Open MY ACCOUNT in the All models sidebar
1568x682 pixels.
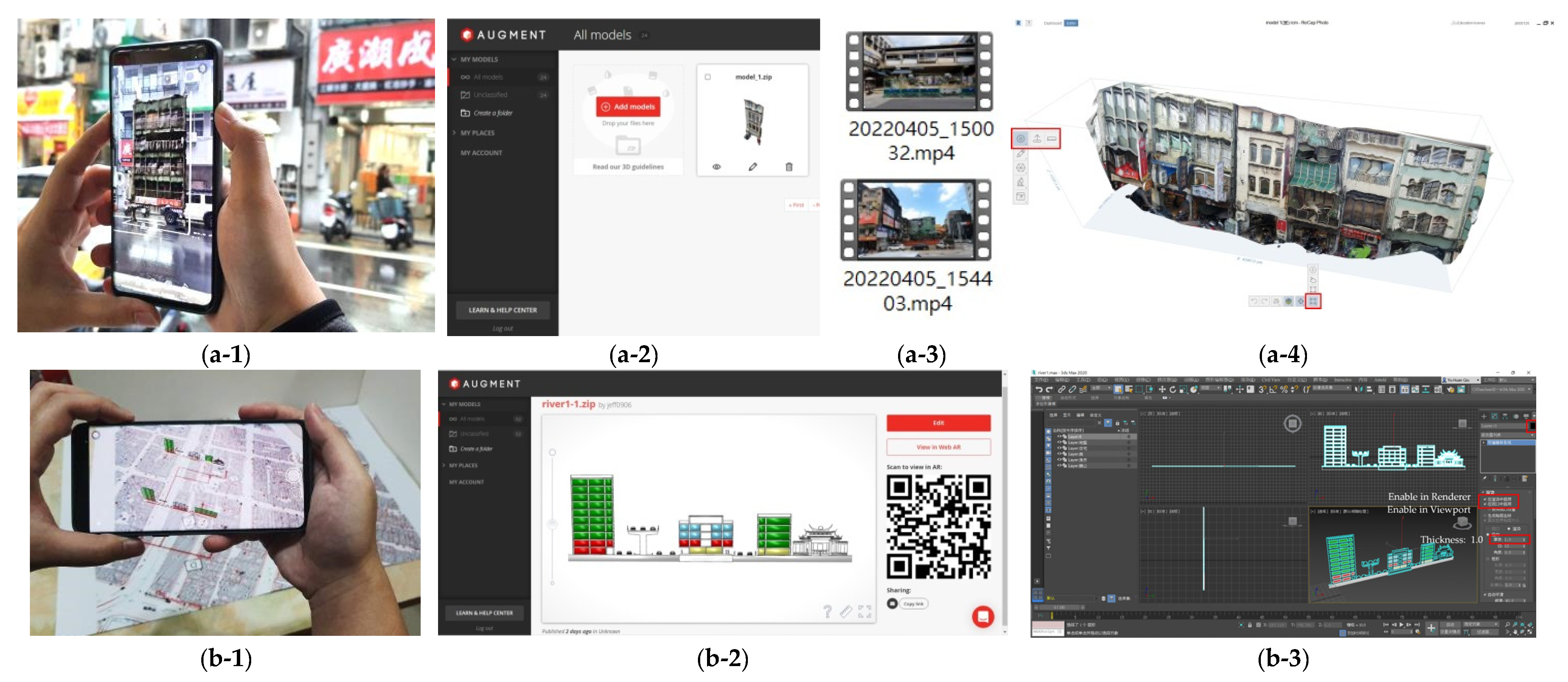pos(481,153)
